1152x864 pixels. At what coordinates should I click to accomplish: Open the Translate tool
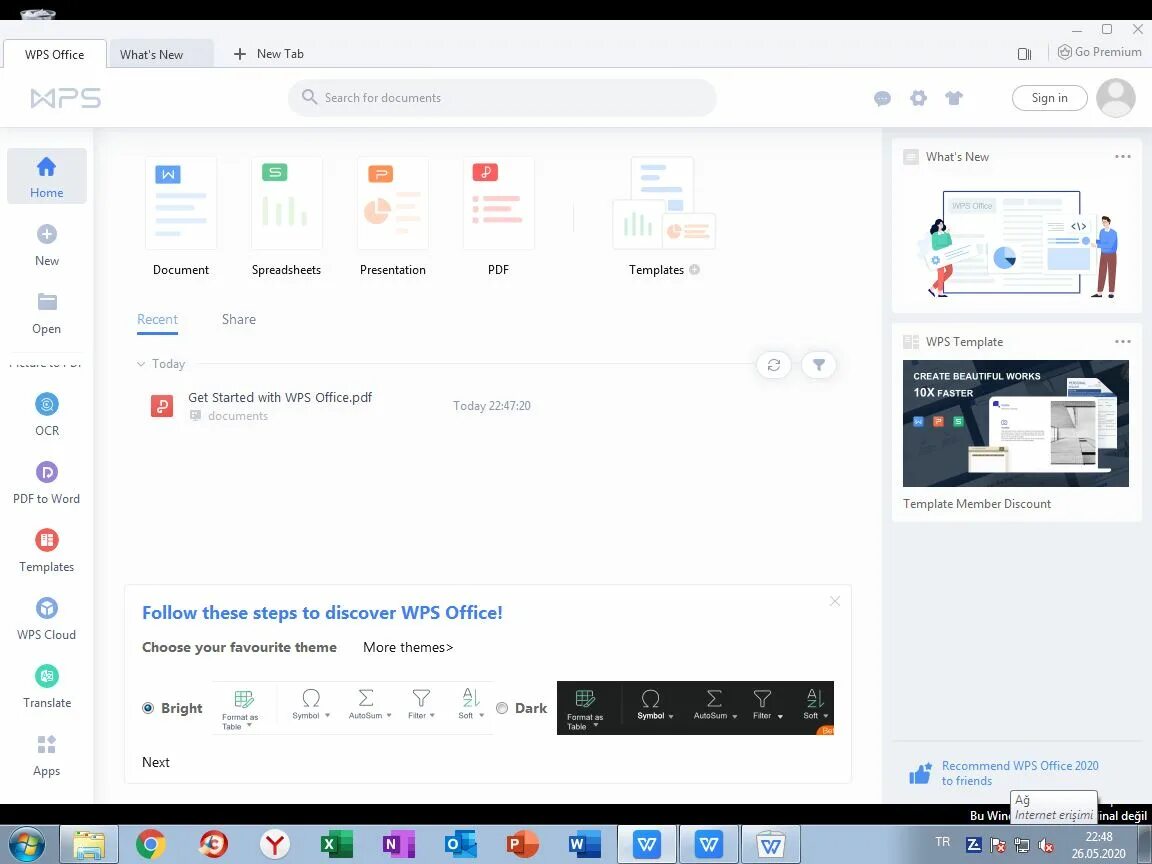point(47,687)
